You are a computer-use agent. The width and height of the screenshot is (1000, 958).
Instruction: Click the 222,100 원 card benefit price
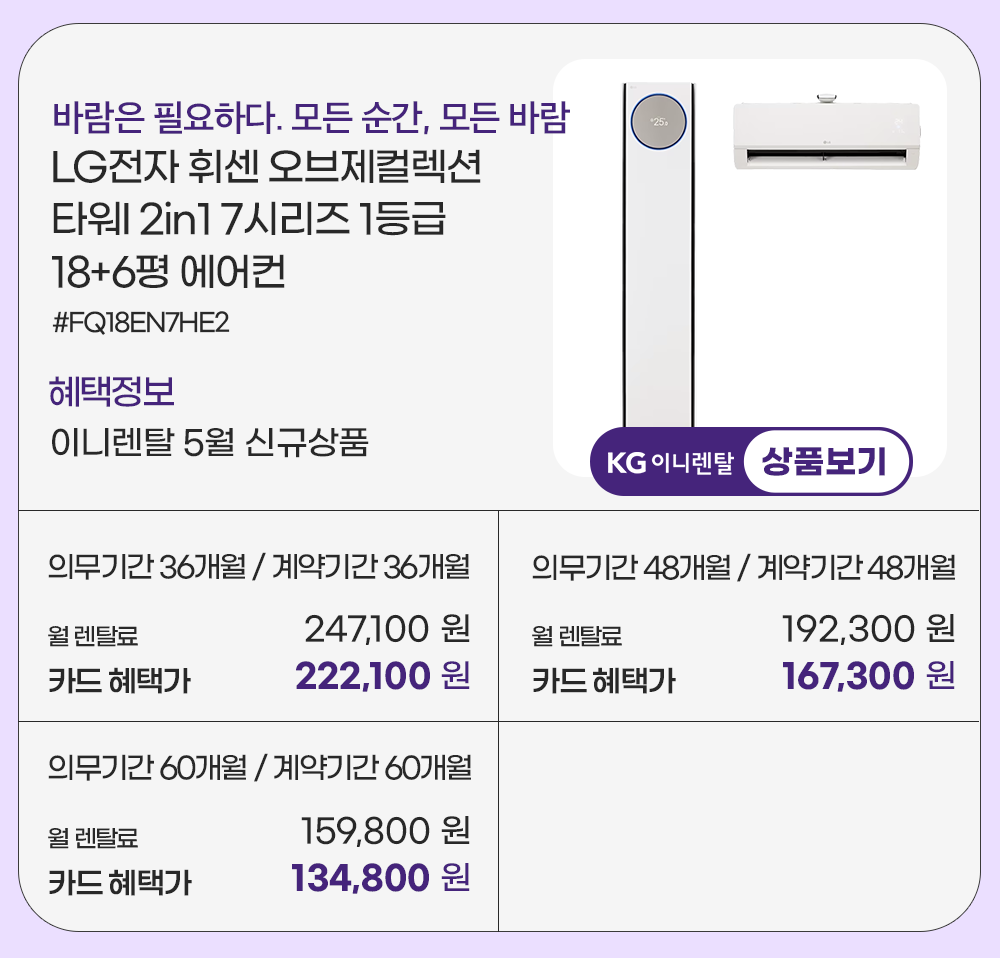pos(382,677)
